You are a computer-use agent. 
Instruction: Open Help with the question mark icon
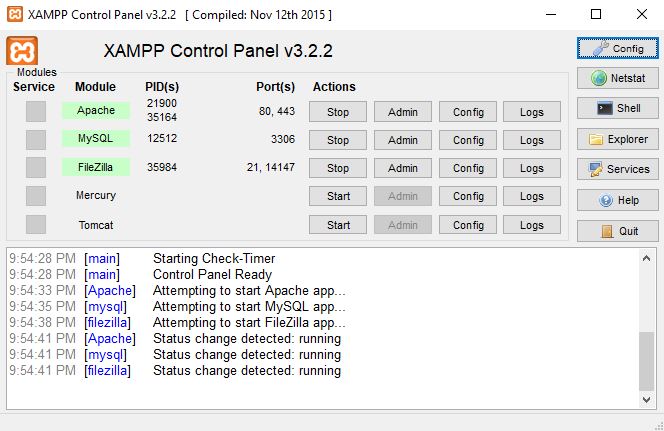[617, 200]
